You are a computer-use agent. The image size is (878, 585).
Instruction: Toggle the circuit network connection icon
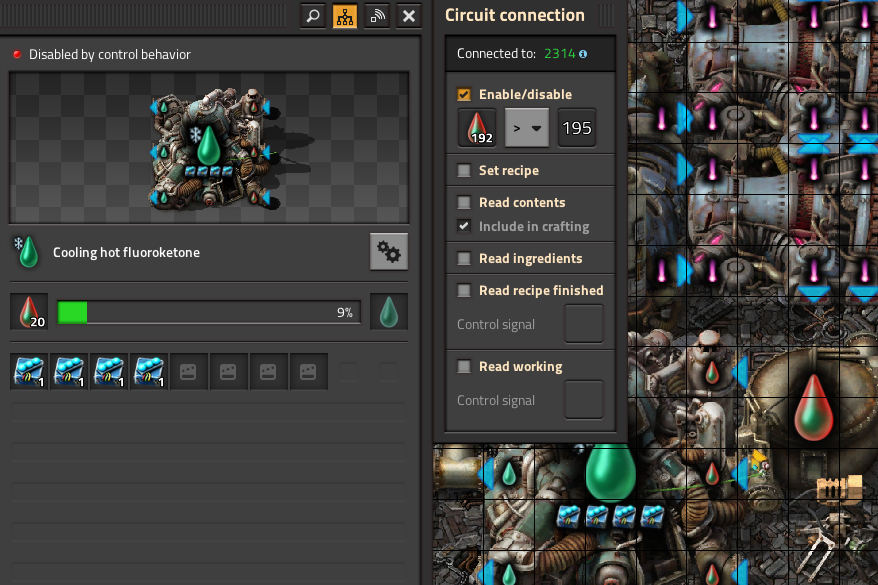(345, 16)
